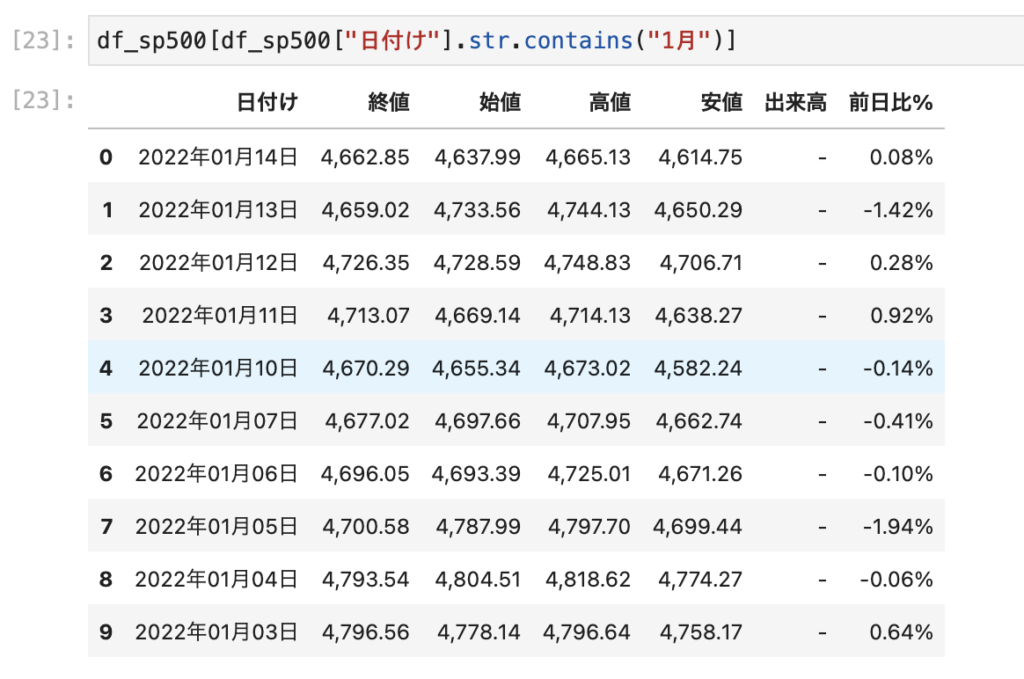Viewport: 1024px width, 679px height.
Task: Click the 安値 column header
Action: click(722, 103)
